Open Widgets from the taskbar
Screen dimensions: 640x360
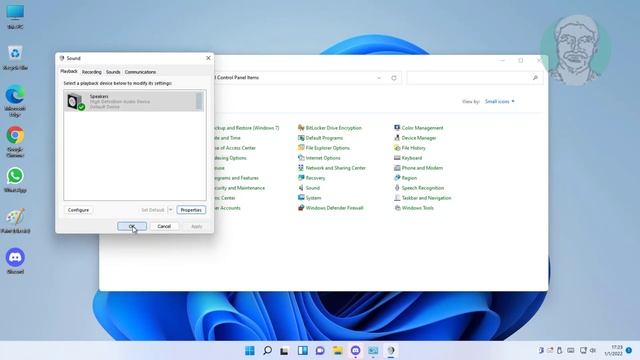coord(302,350)
